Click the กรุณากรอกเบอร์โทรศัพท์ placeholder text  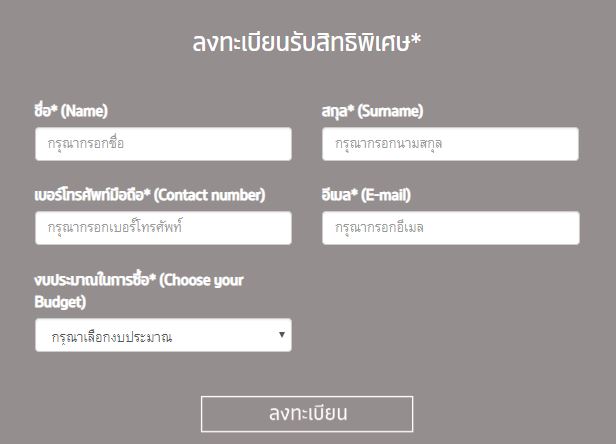click(x=116, y=228)
